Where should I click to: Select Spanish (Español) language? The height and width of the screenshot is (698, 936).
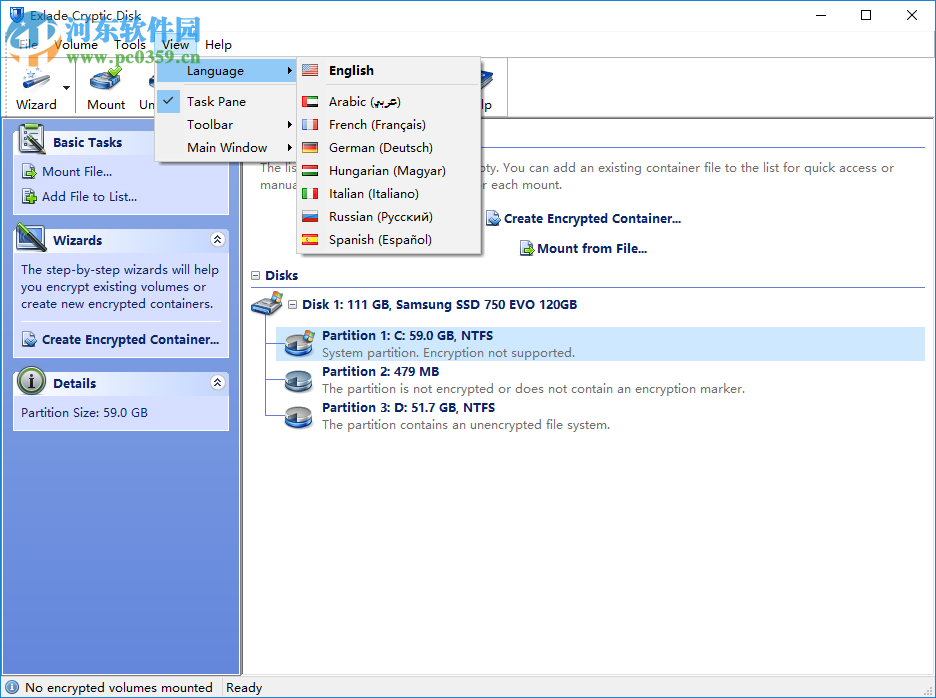pos(389,239)
